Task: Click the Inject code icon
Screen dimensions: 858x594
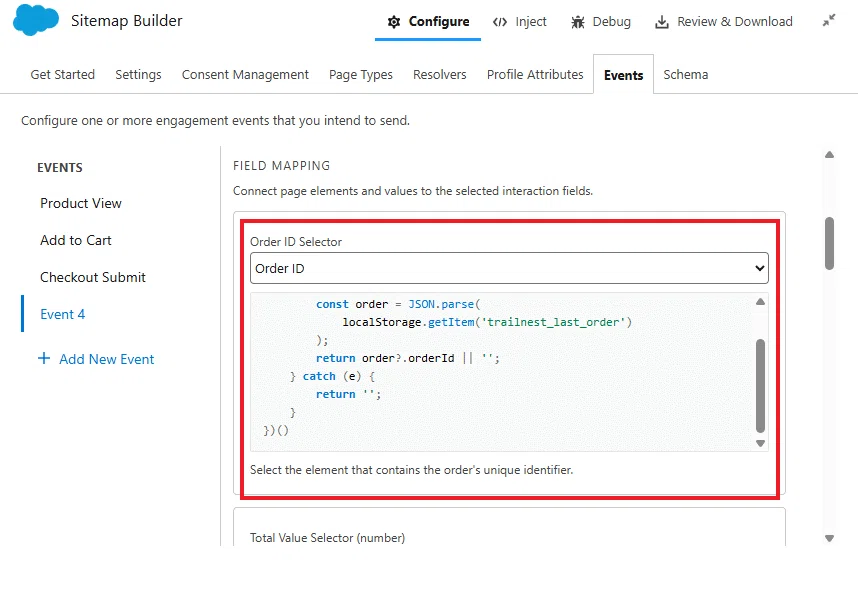Action: [x=500, y=22]
